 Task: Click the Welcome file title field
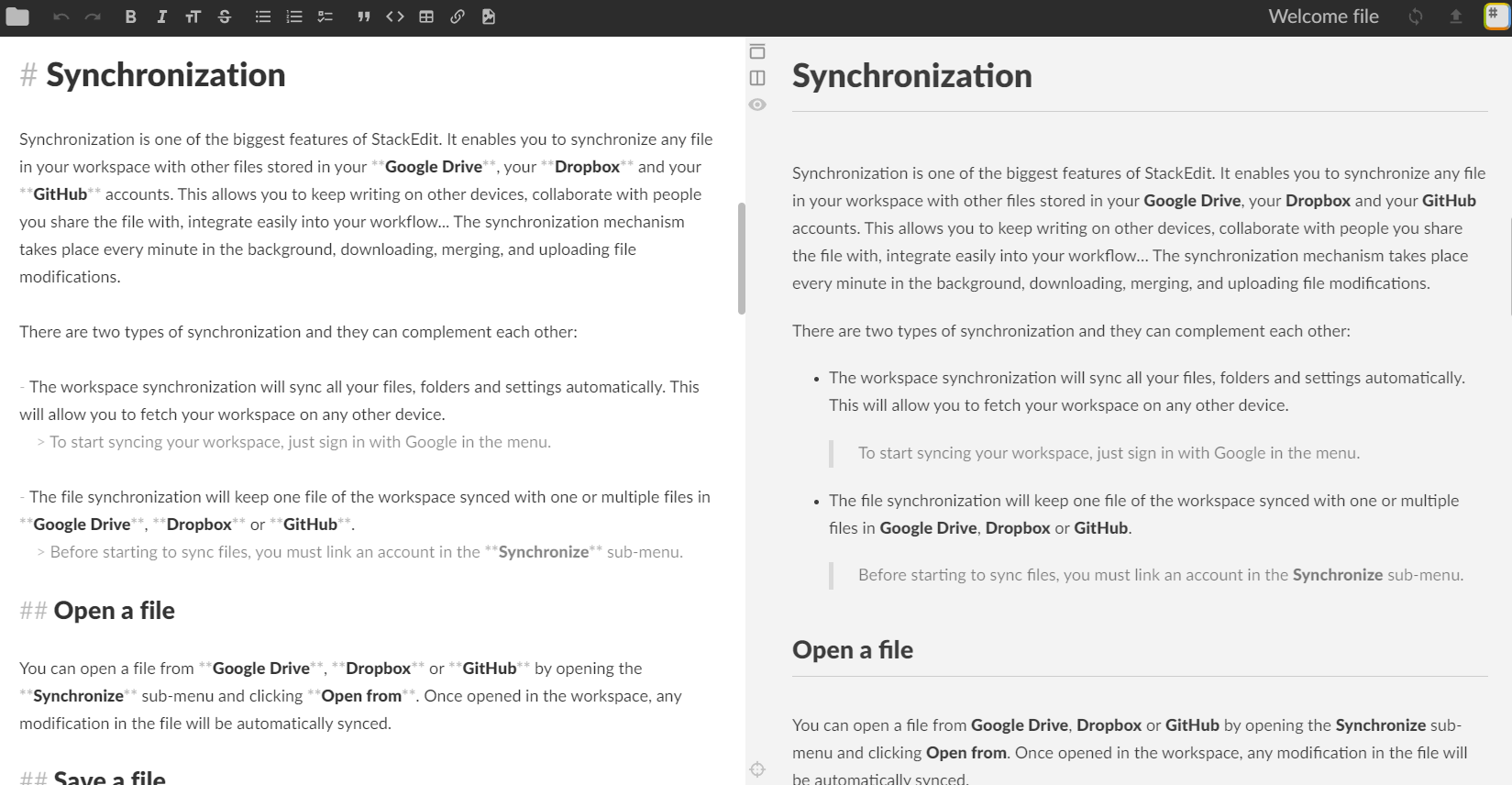pyautogui.click(x=1323, y=17)
